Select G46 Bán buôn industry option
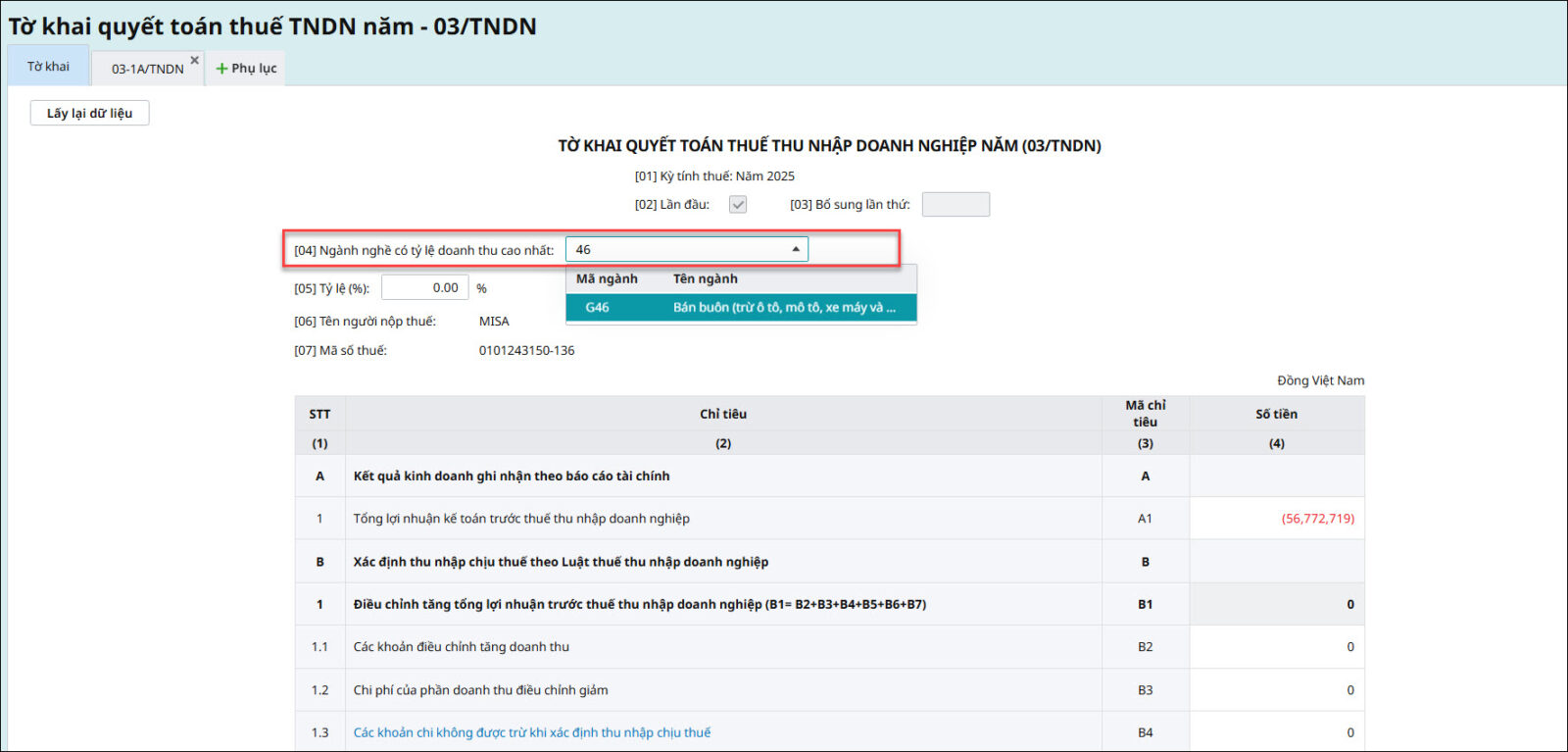1568x752 pixels. coord(741,308)
